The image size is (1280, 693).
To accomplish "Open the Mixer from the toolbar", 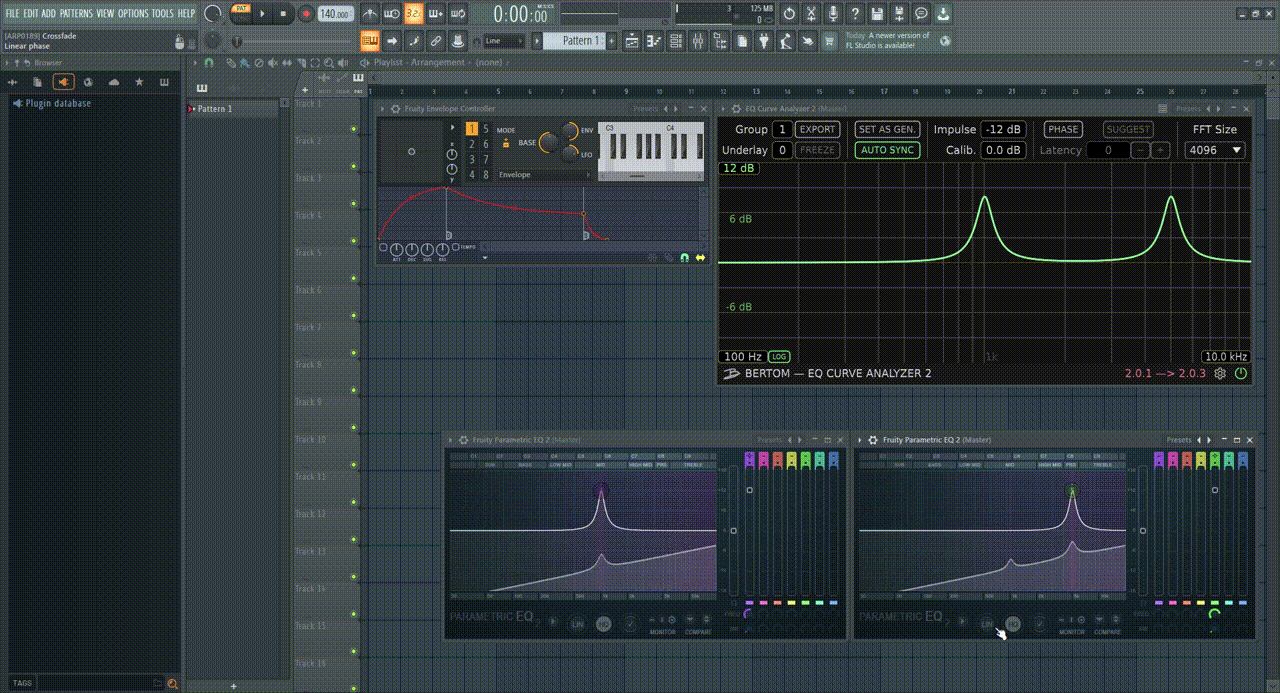I will pyautogui.click(x=698, y=41).
